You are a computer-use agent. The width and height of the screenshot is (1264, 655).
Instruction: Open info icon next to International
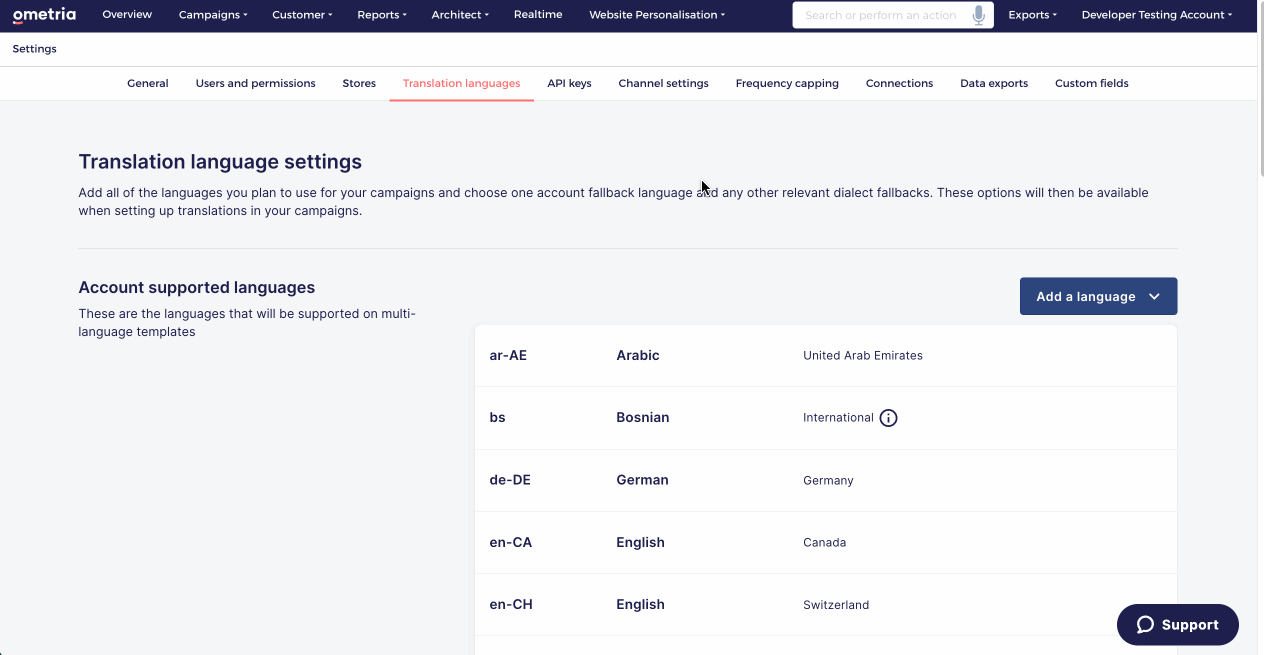coord(888,418)
